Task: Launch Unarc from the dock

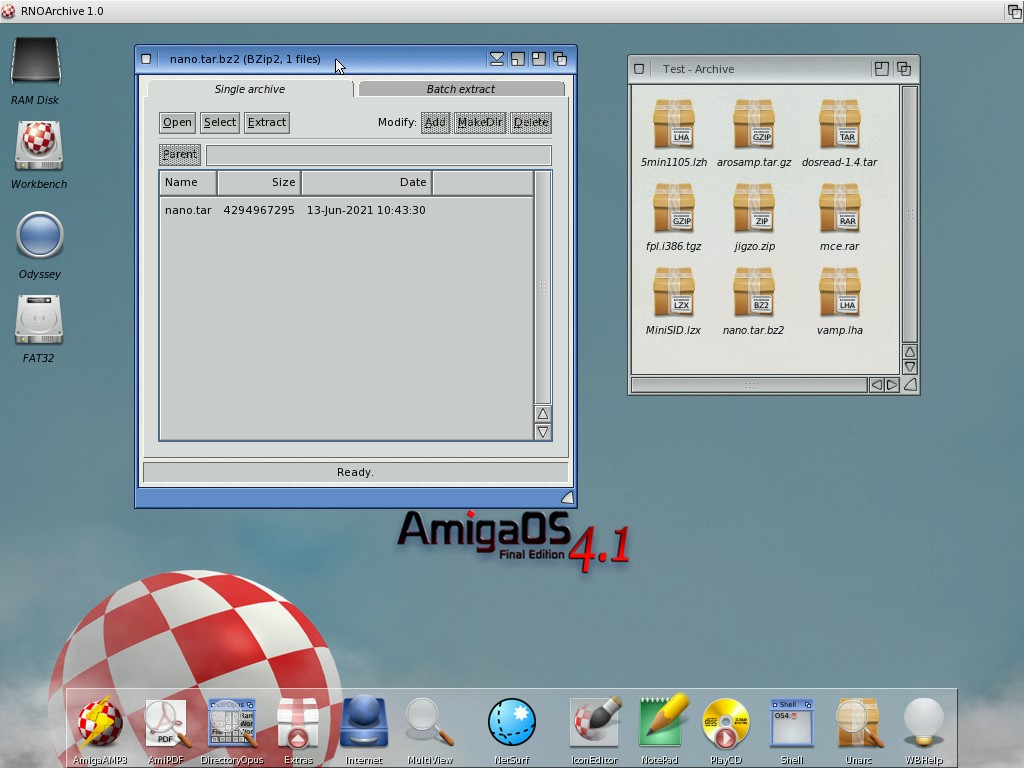Action: [858, 723]
